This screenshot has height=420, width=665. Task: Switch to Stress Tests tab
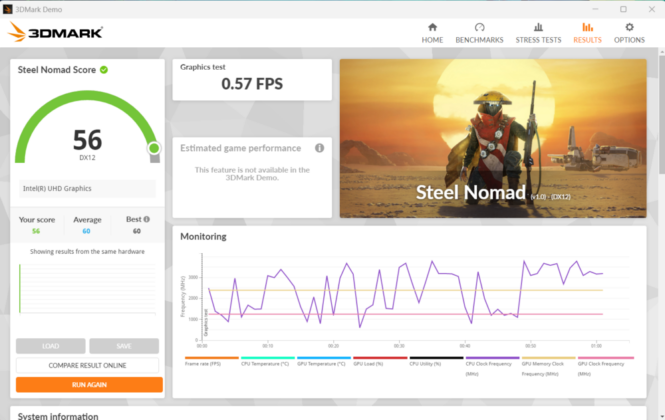point(538,33)
